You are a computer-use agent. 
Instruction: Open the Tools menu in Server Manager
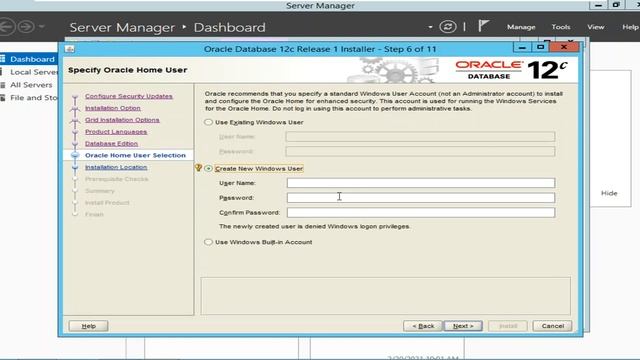pyautogui.click(x=561, y=27)
